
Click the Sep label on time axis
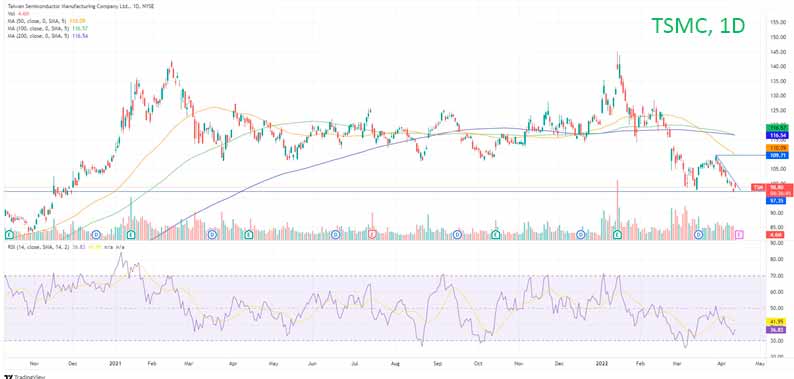(439, 363)
